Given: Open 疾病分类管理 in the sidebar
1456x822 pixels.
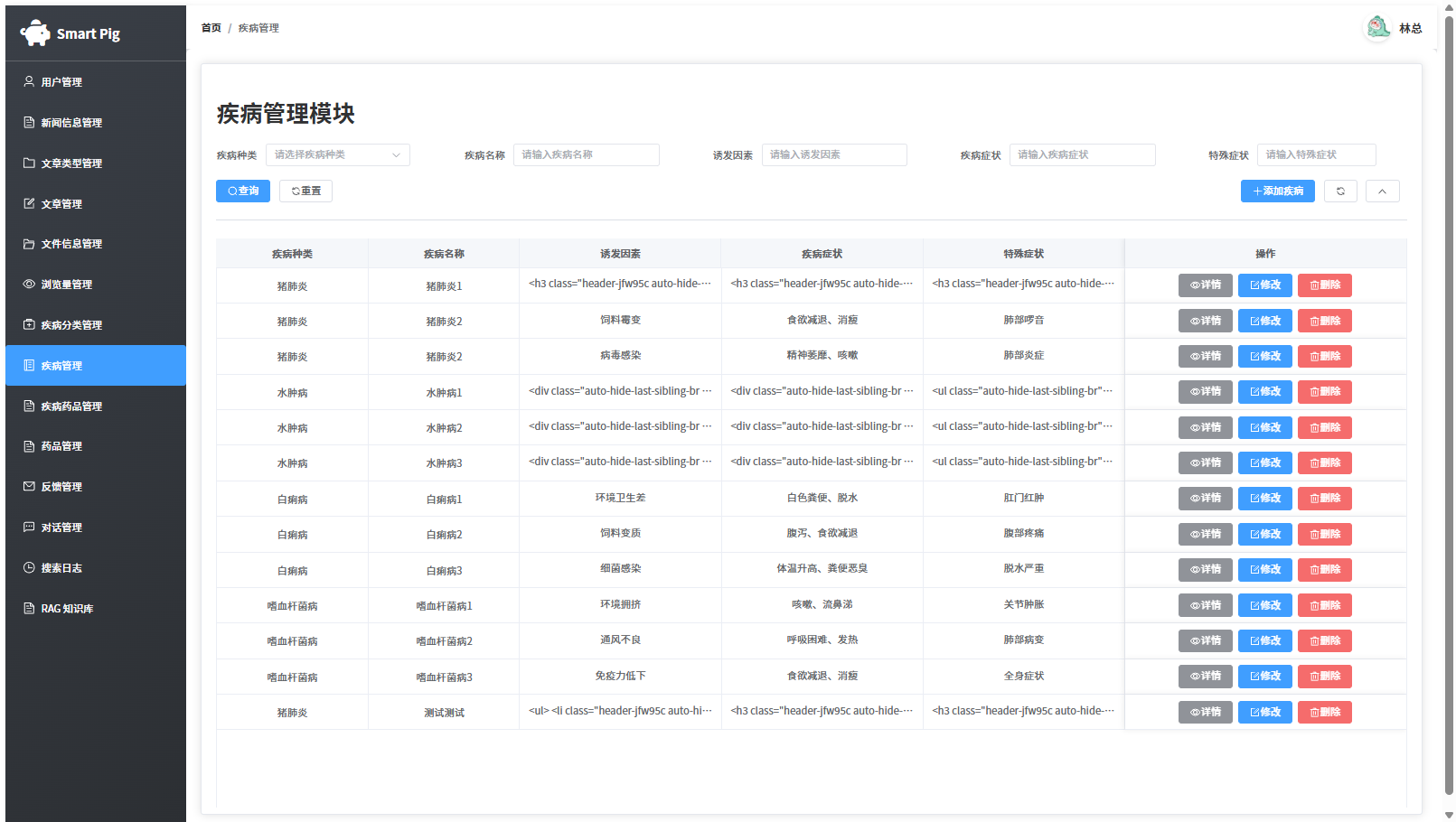Looking at the screenshot, I should 96,324.
